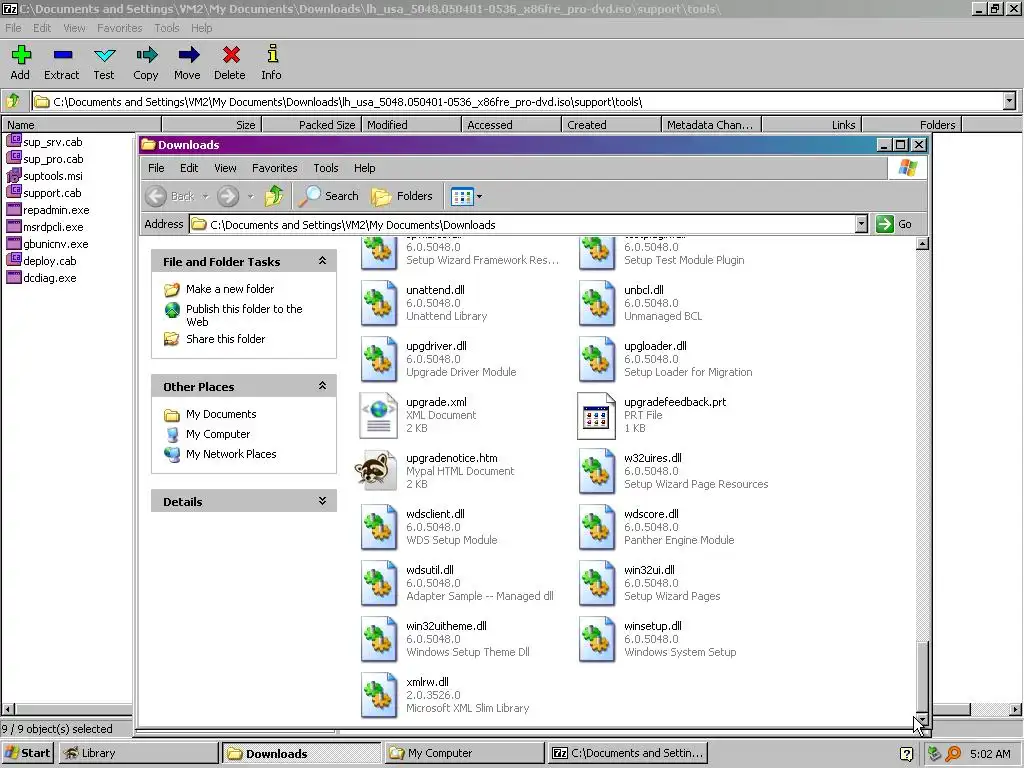Screen dimensions: 1024x768
Task: Open My Computer from Other Places
Action: coord(217,434)
